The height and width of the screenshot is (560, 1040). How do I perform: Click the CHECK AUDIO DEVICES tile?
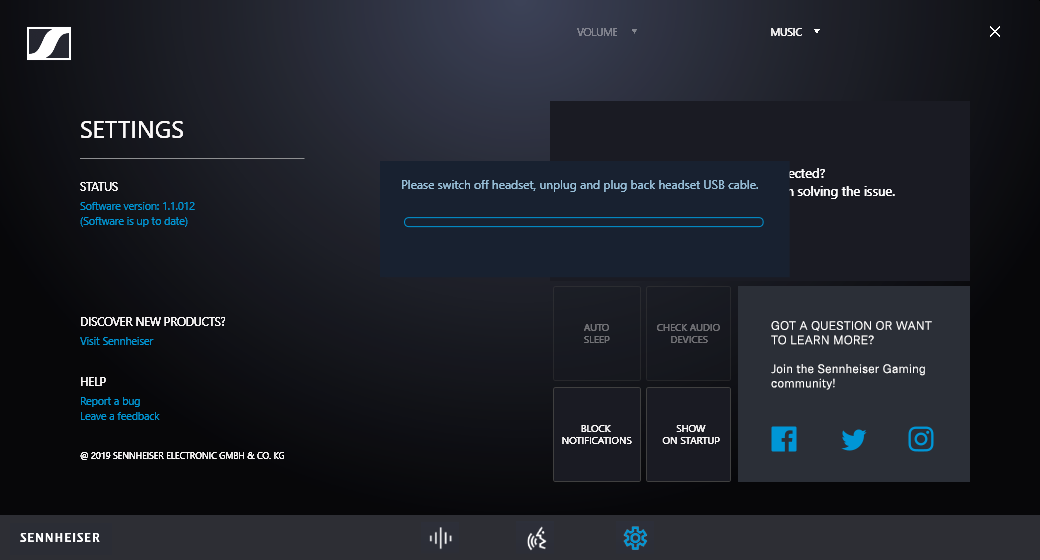pos(688,333)
